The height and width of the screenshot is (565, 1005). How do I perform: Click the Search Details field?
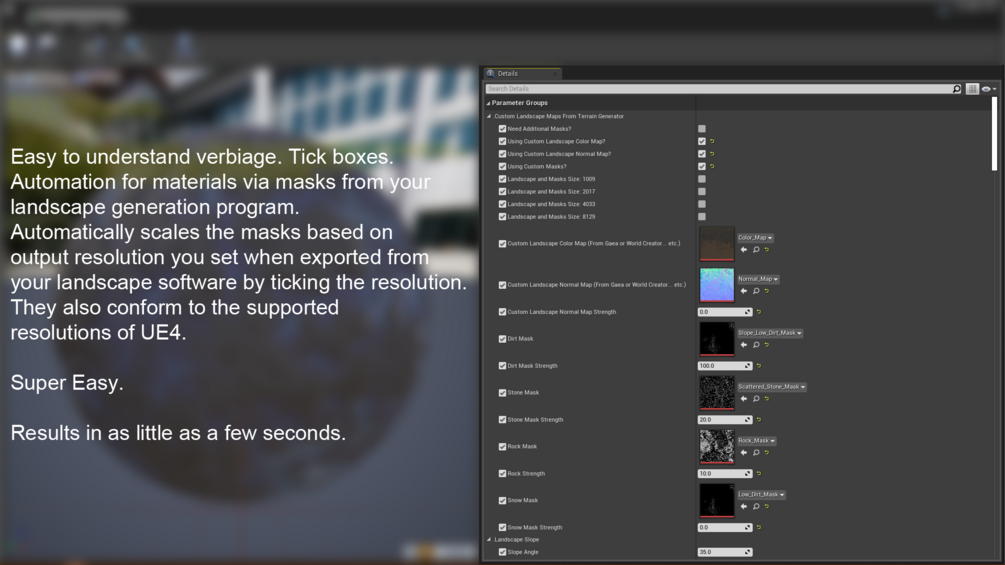[718, 89]
